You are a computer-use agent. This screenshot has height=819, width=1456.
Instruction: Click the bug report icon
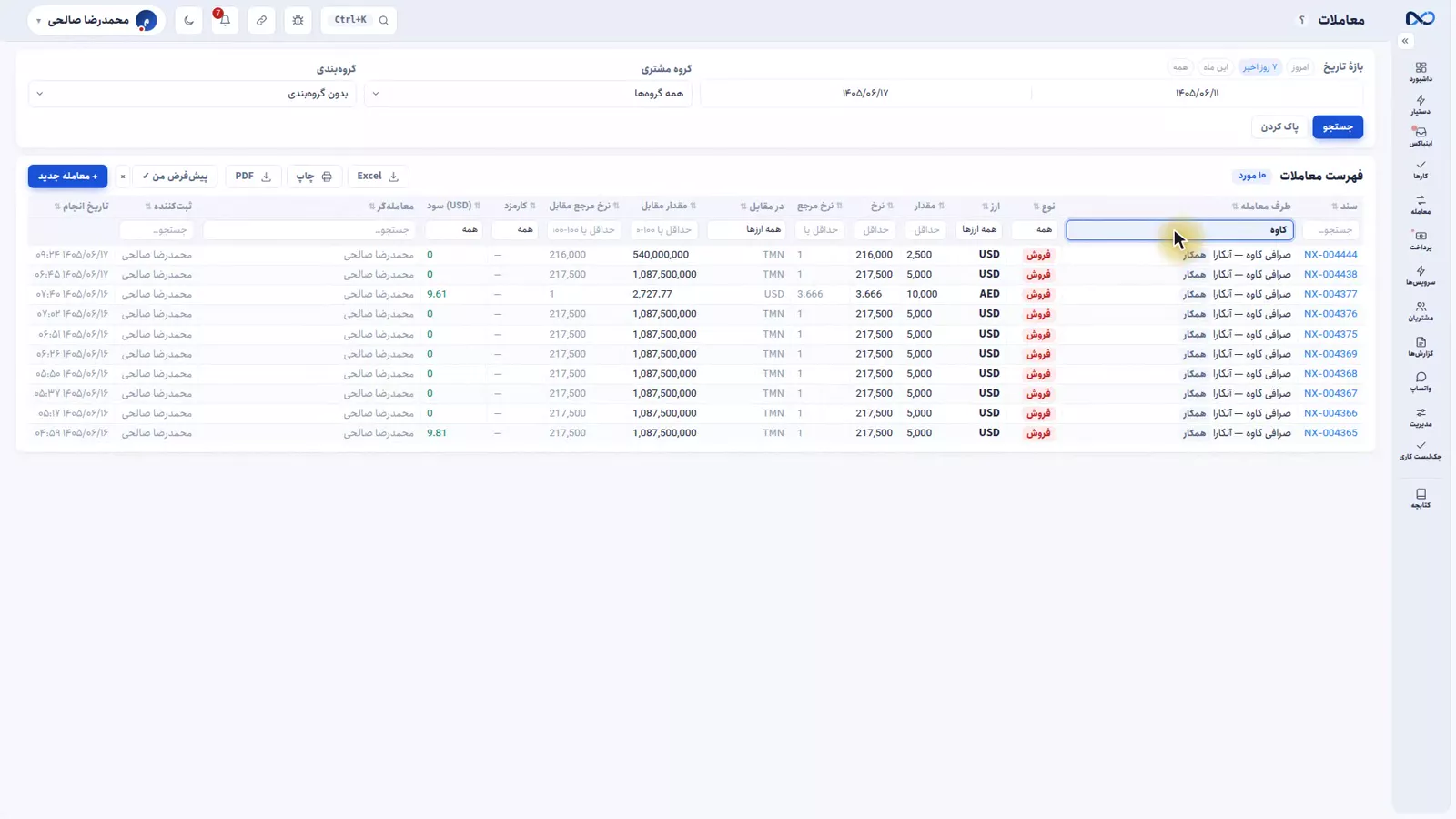298,20
